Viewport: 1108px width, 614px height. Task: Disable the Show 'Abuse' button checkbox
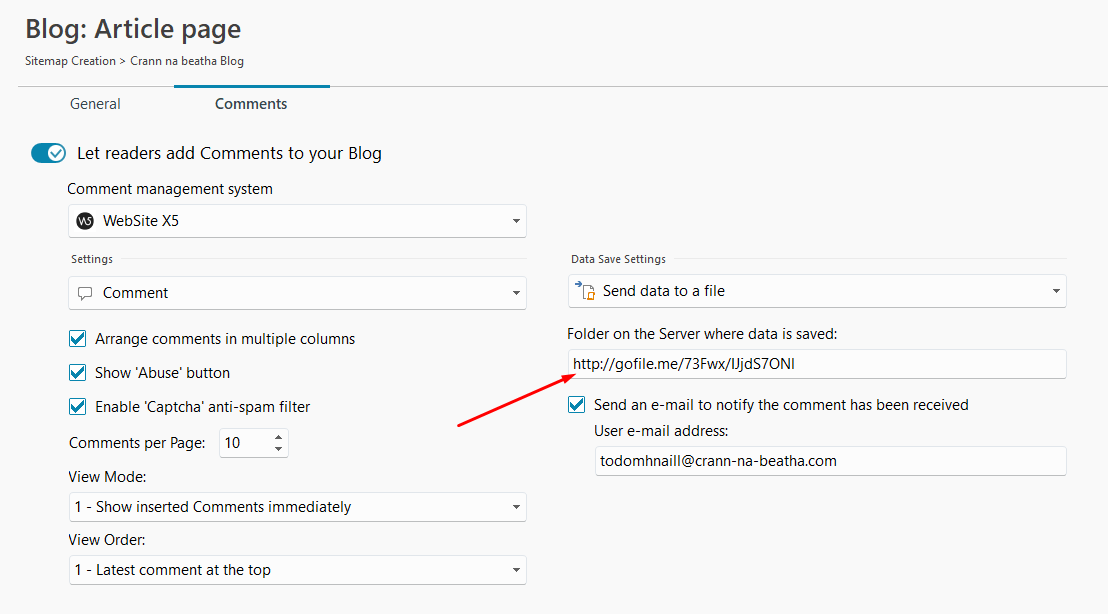(x=78, y=373)
